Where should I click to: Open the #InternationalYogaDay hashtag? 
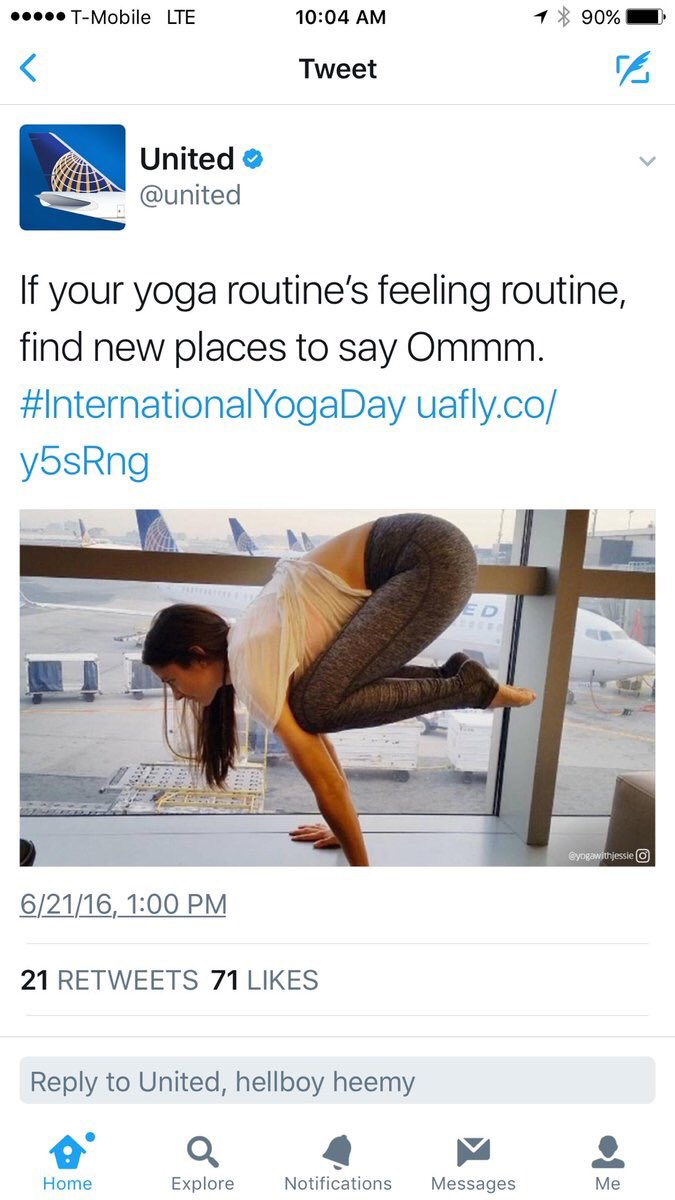[213, 405]
